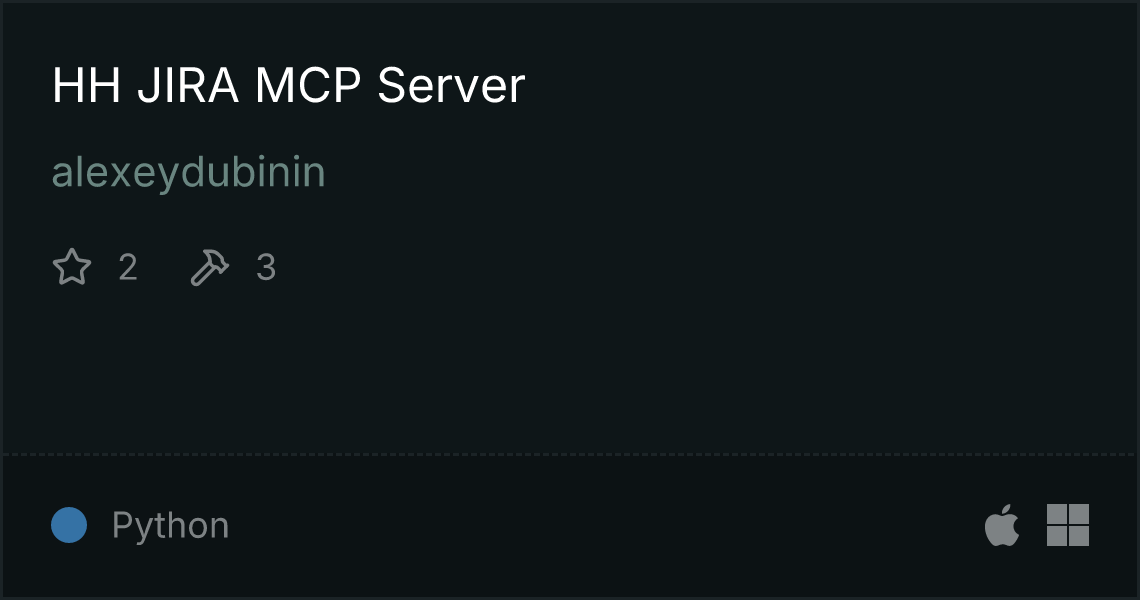Click the empty body area of the card

coord(570,364)
